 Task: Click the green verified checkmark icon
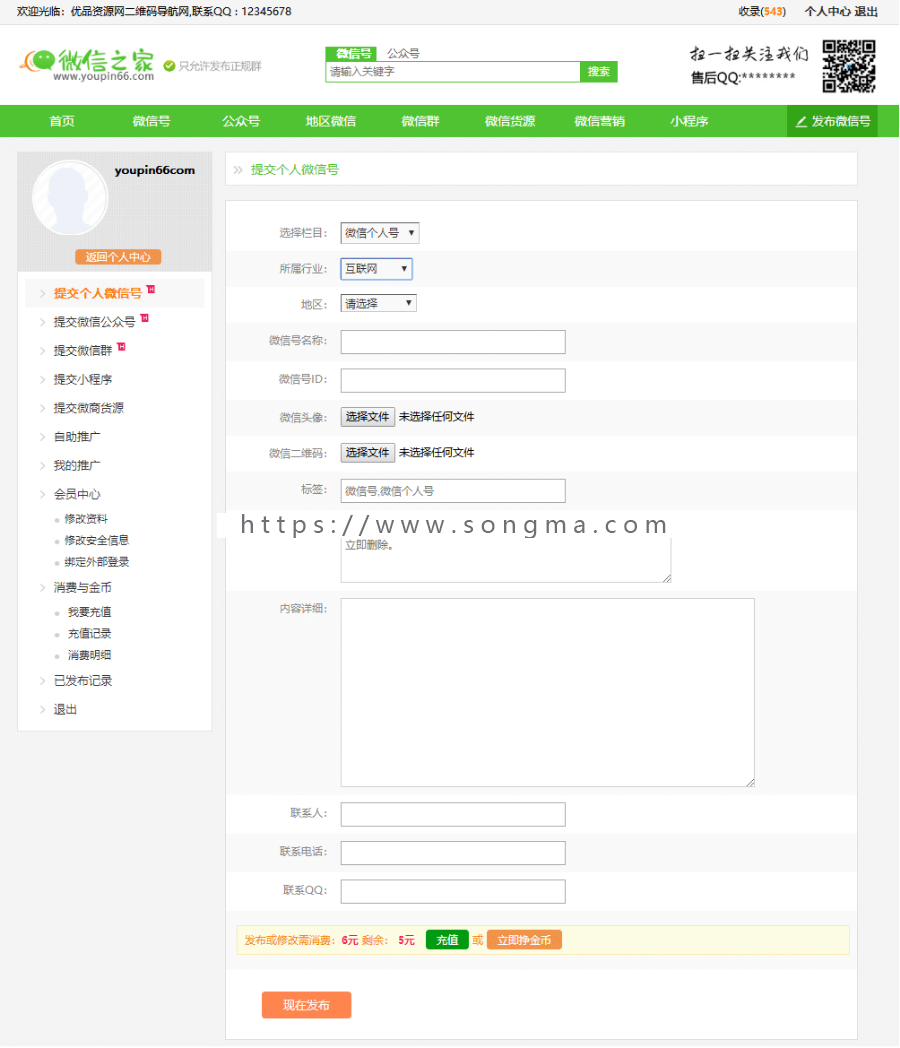tap(169, 66)
